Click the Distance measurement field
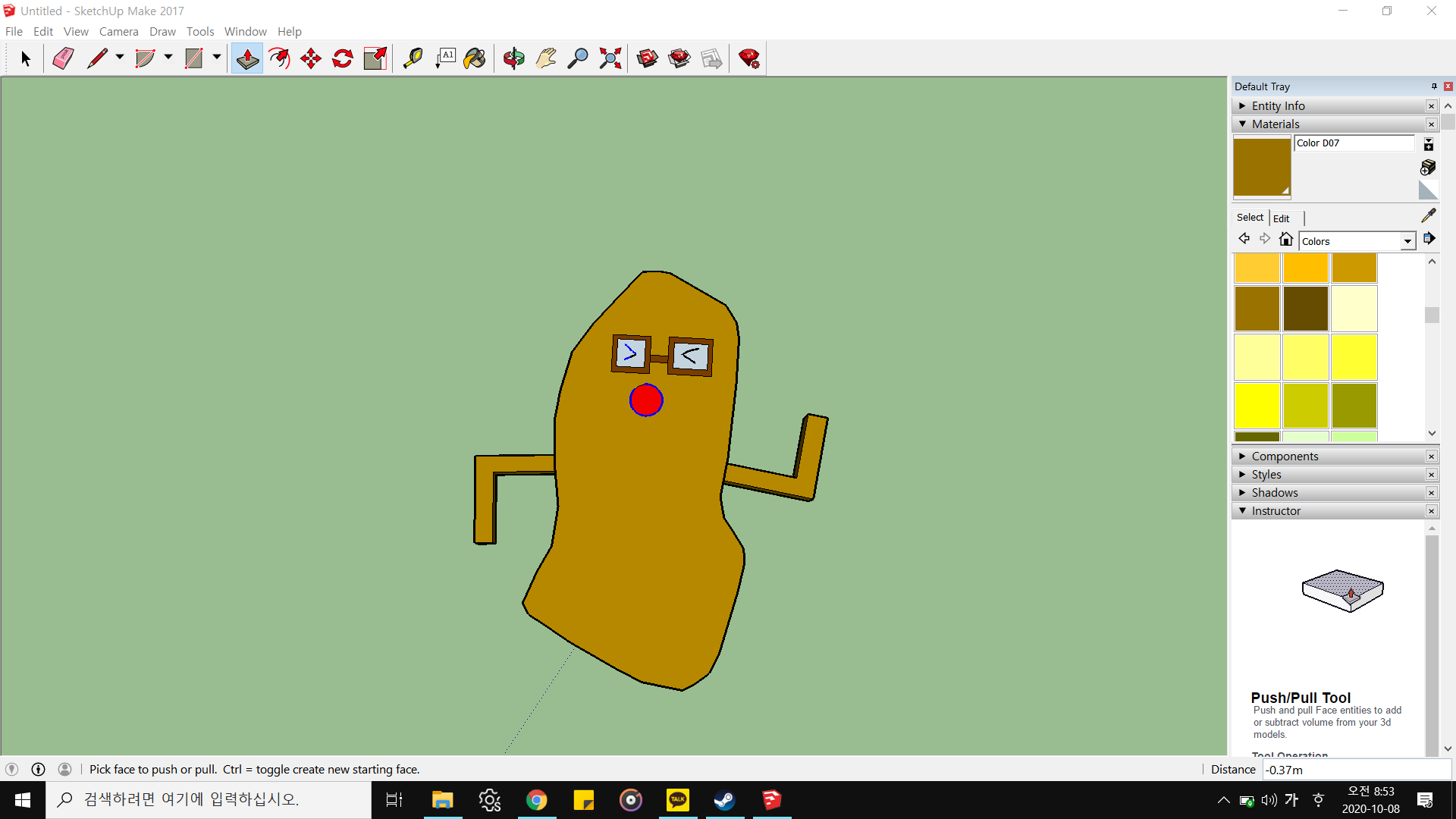Image resolution: width=1456 pixels, height=819 pixels. point(1357,770)
